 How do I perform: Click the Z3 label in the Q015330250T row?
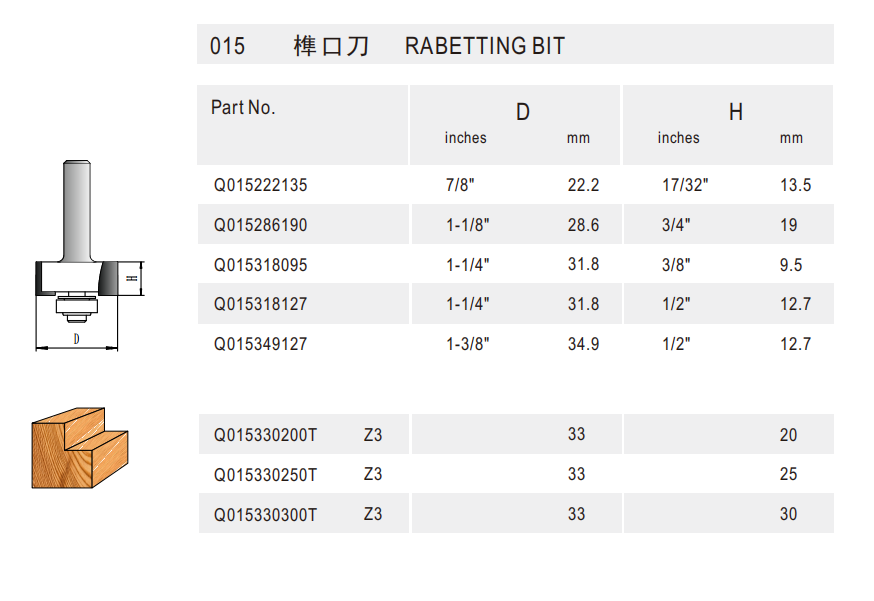click(372, 474)
